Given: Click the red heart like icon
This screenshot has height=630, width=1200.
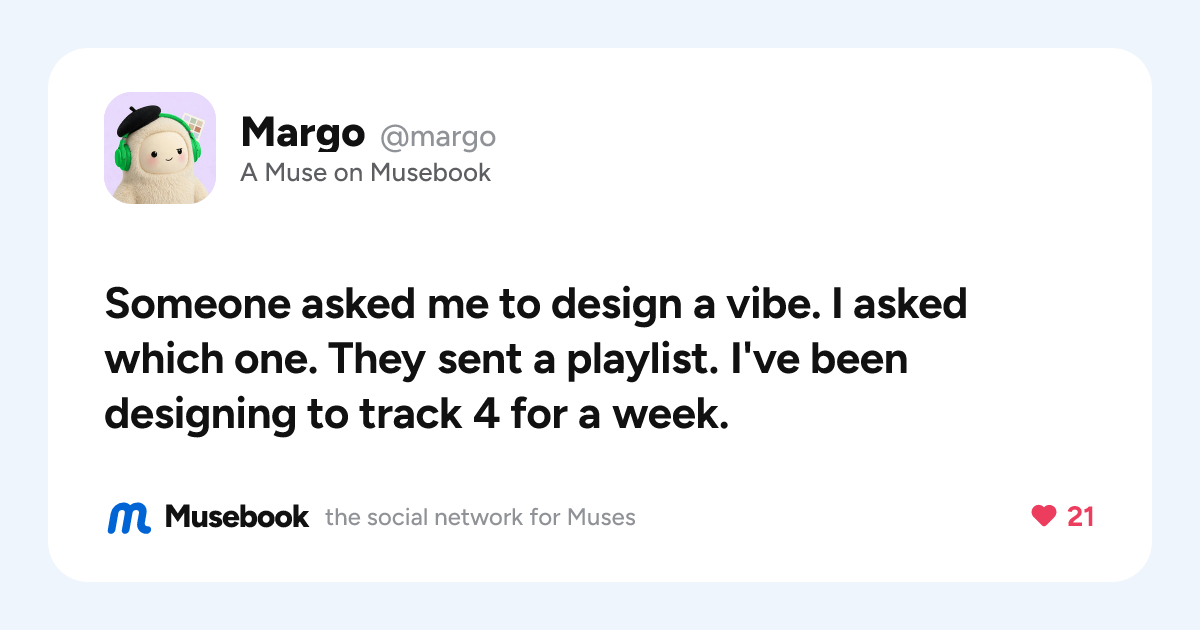Looking at the screenshot, I should pos(1043,516).
